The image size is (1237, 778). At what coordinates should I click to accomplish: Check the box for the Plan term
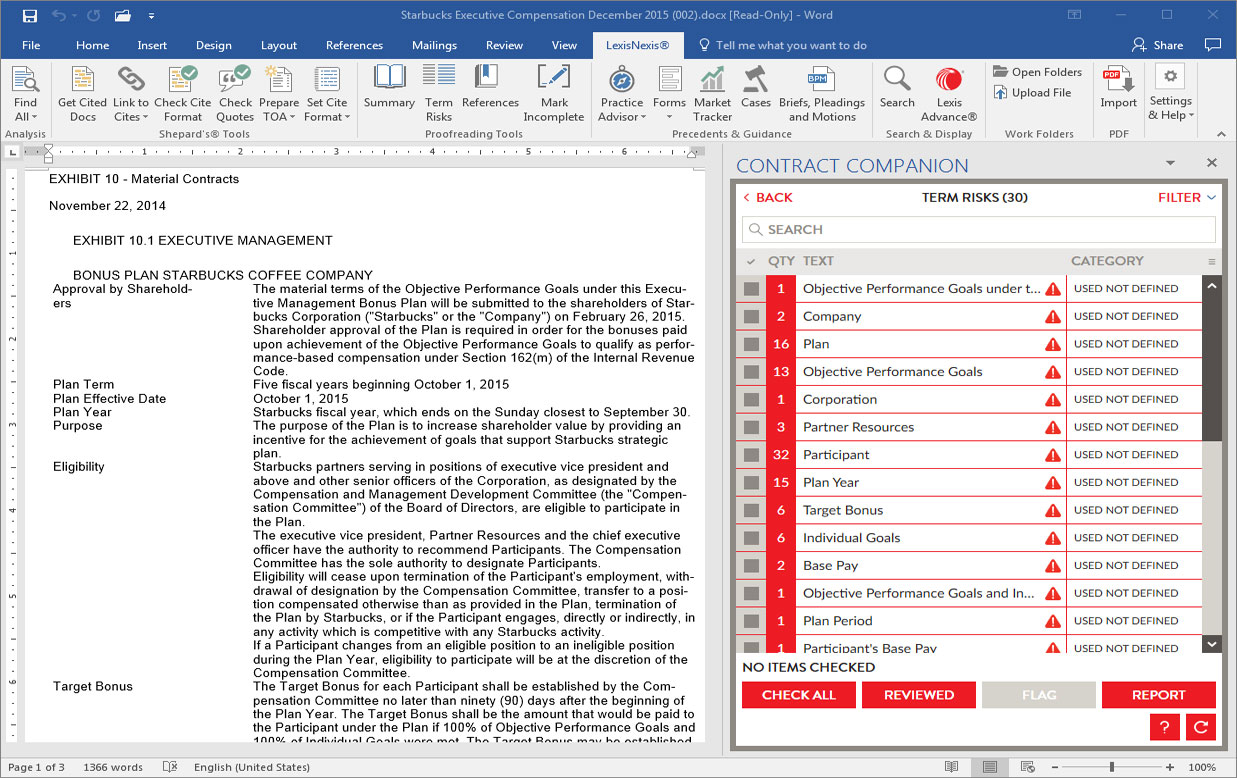click(751, 344)
